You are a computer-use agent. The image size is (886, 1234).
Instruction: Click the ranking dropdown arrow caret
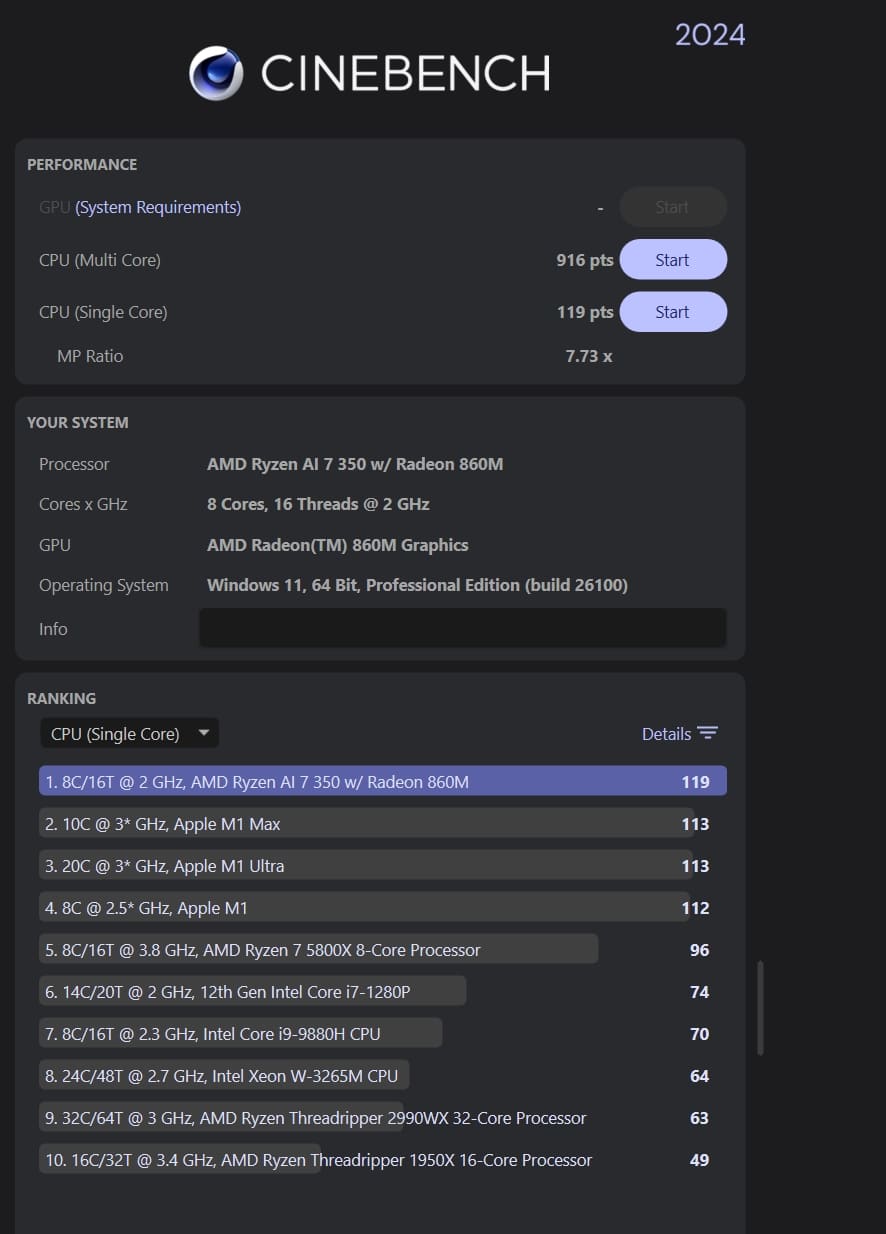click(204, 733)
